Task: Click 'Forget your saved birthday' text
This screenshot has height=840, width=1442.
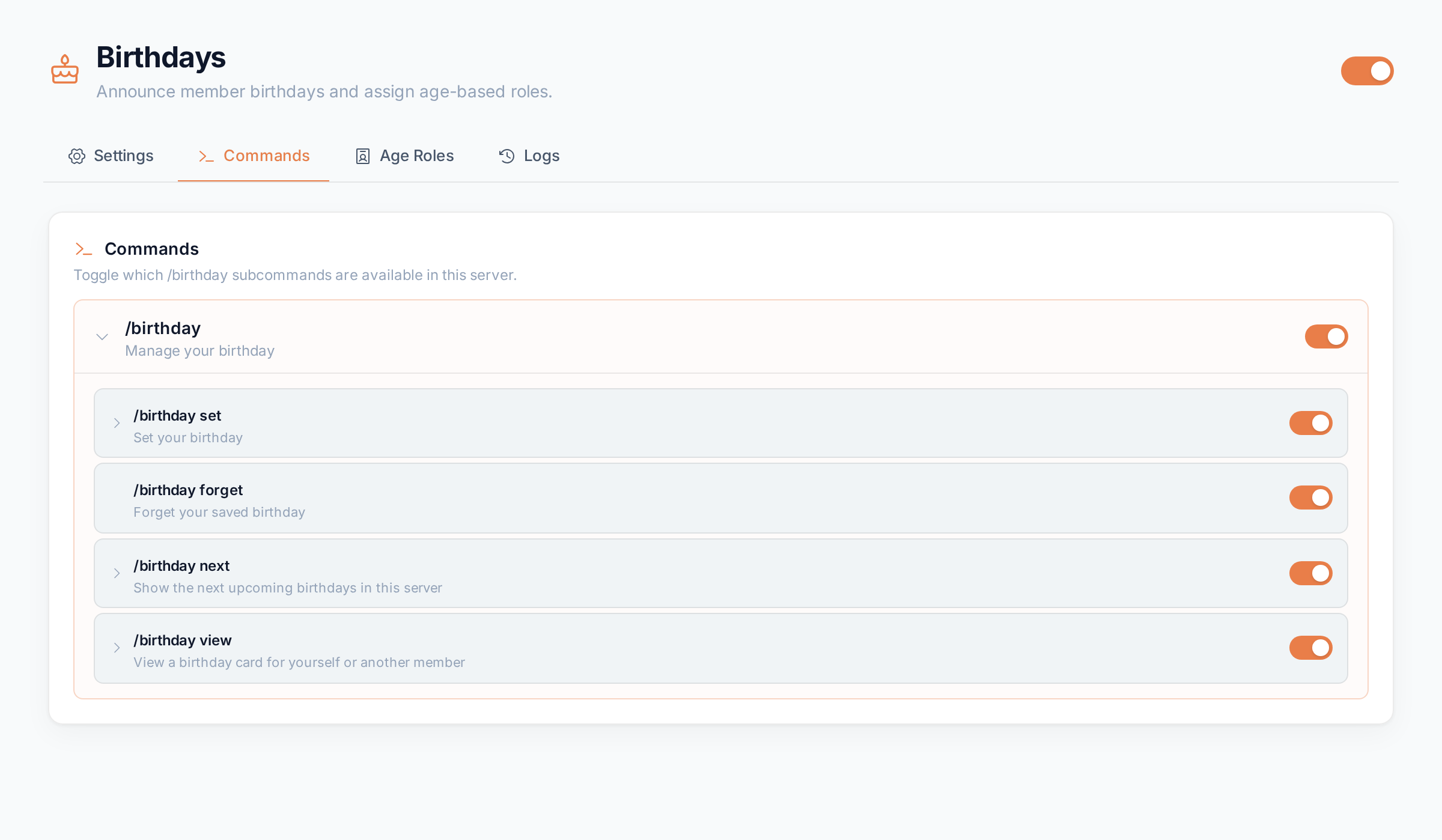Action: click(x=219, y=512)
